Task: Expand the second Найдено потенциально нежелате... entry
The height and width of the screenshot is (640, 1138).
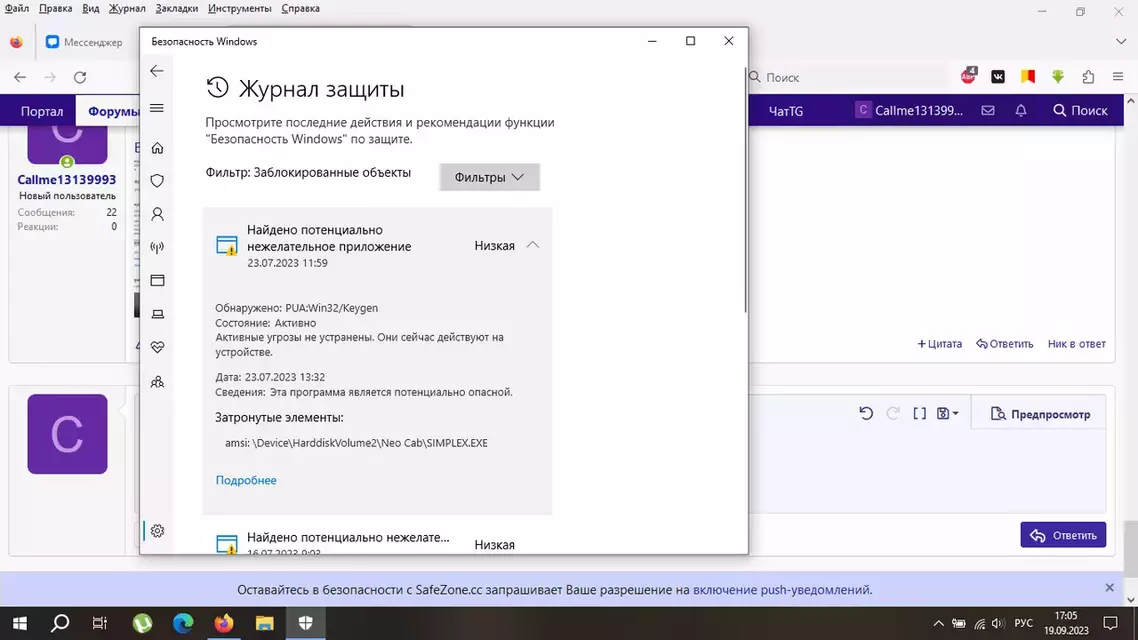Action: click(x=377, y=543)
